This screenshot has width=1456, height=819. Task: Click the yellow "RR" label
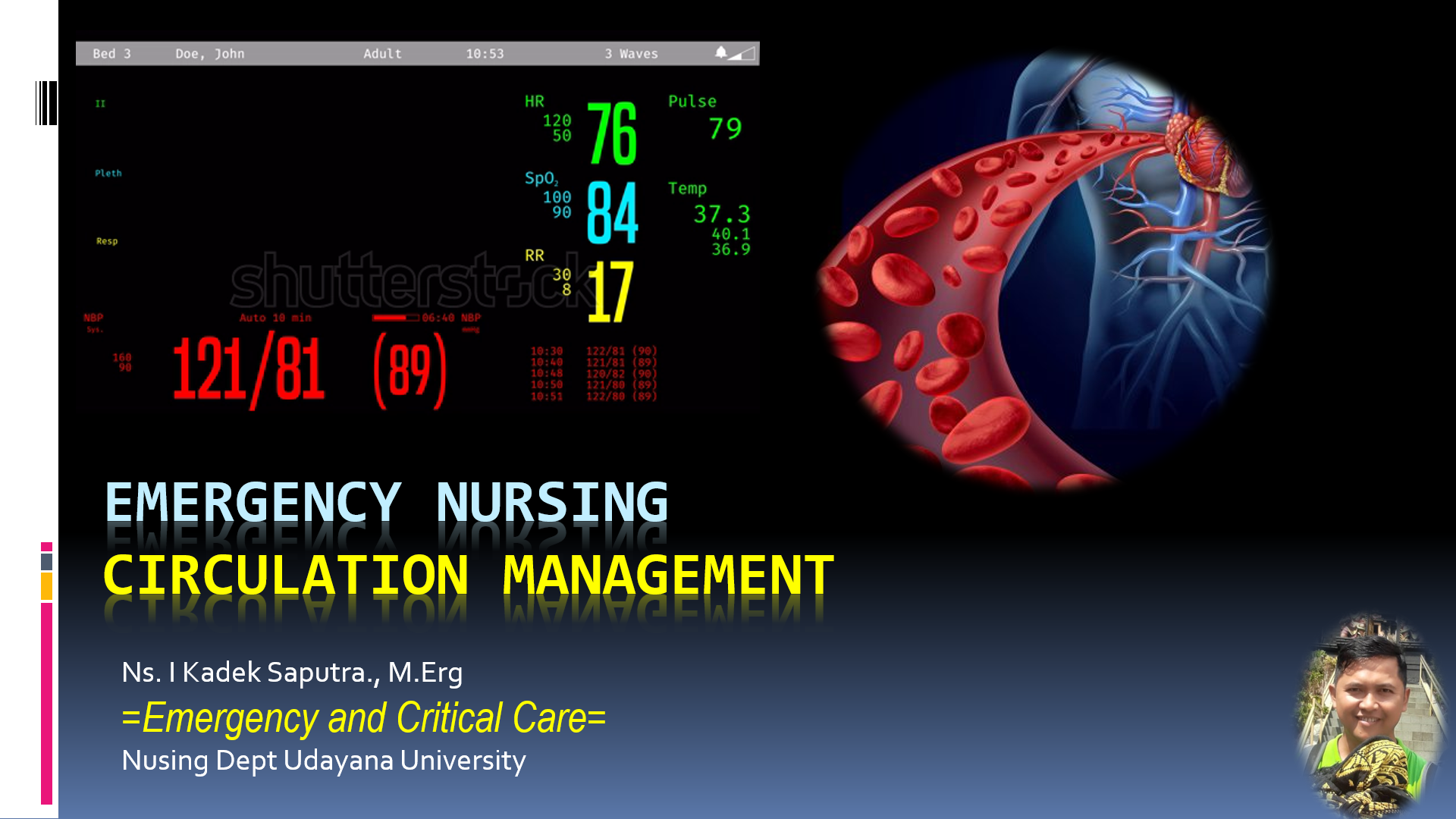click(x=535, y=256)
